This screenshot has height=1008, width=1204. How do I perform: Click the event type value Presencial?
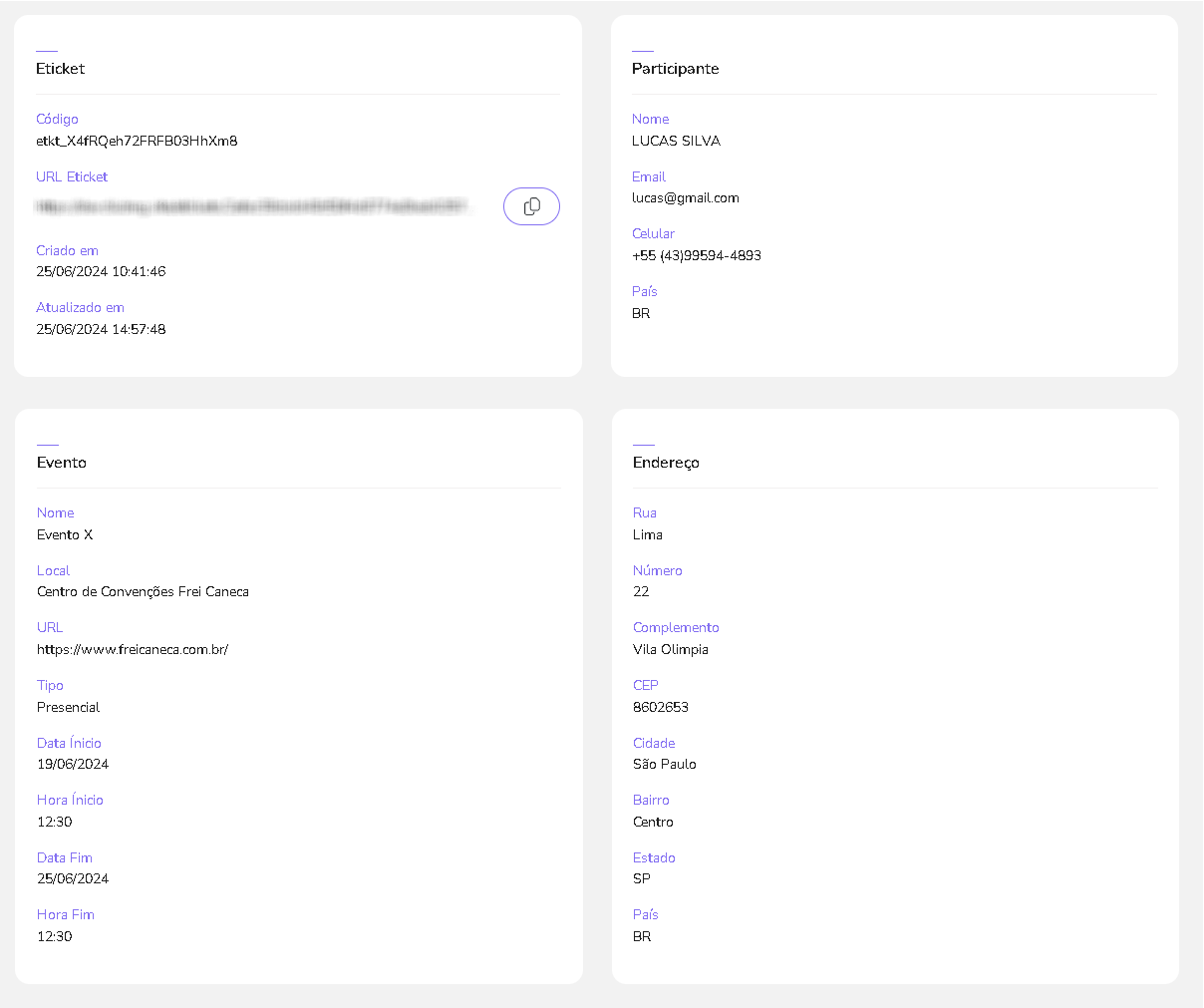69,707
